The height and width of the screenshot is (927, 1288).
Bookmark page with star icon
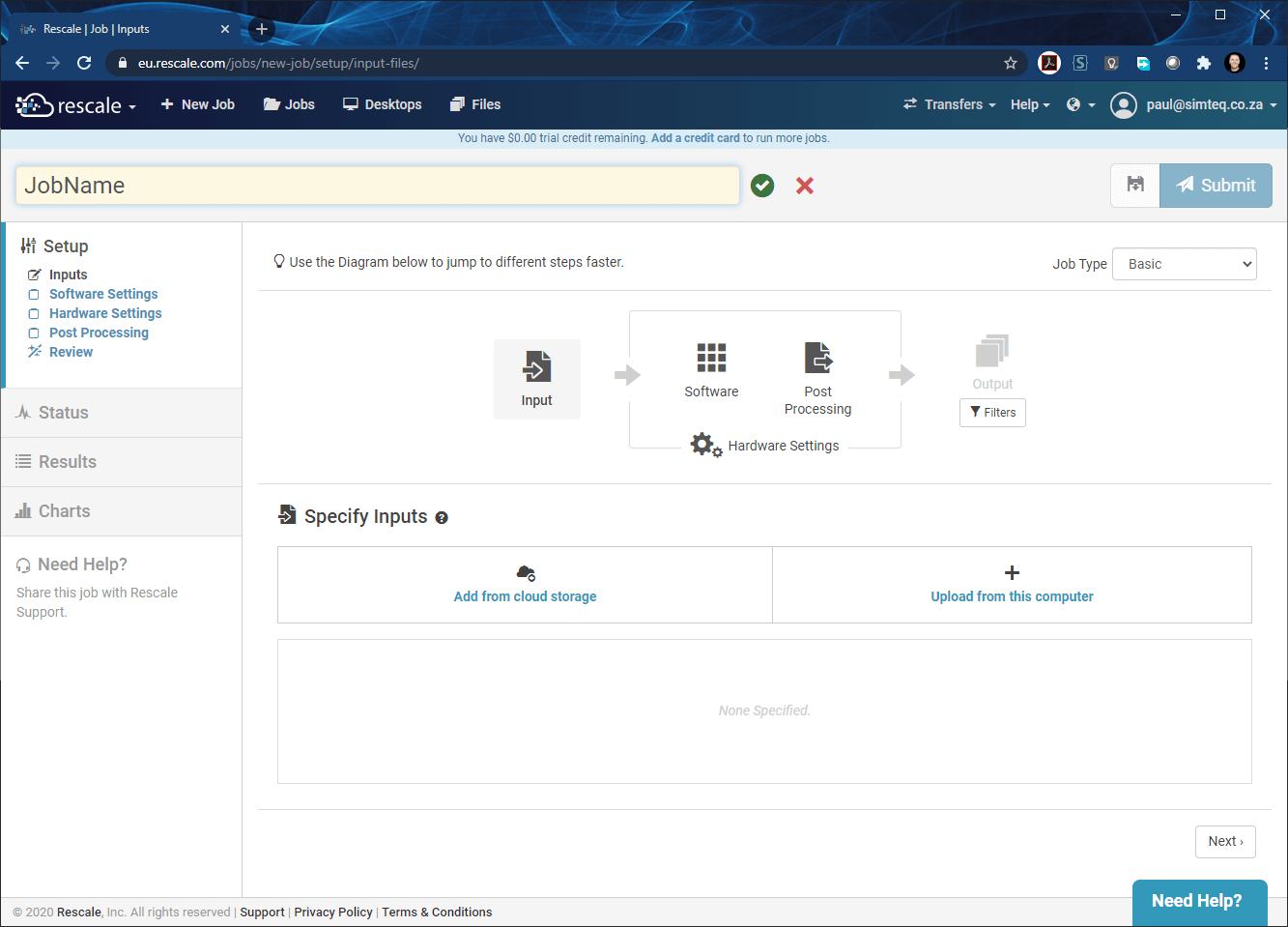(1011, 63)
